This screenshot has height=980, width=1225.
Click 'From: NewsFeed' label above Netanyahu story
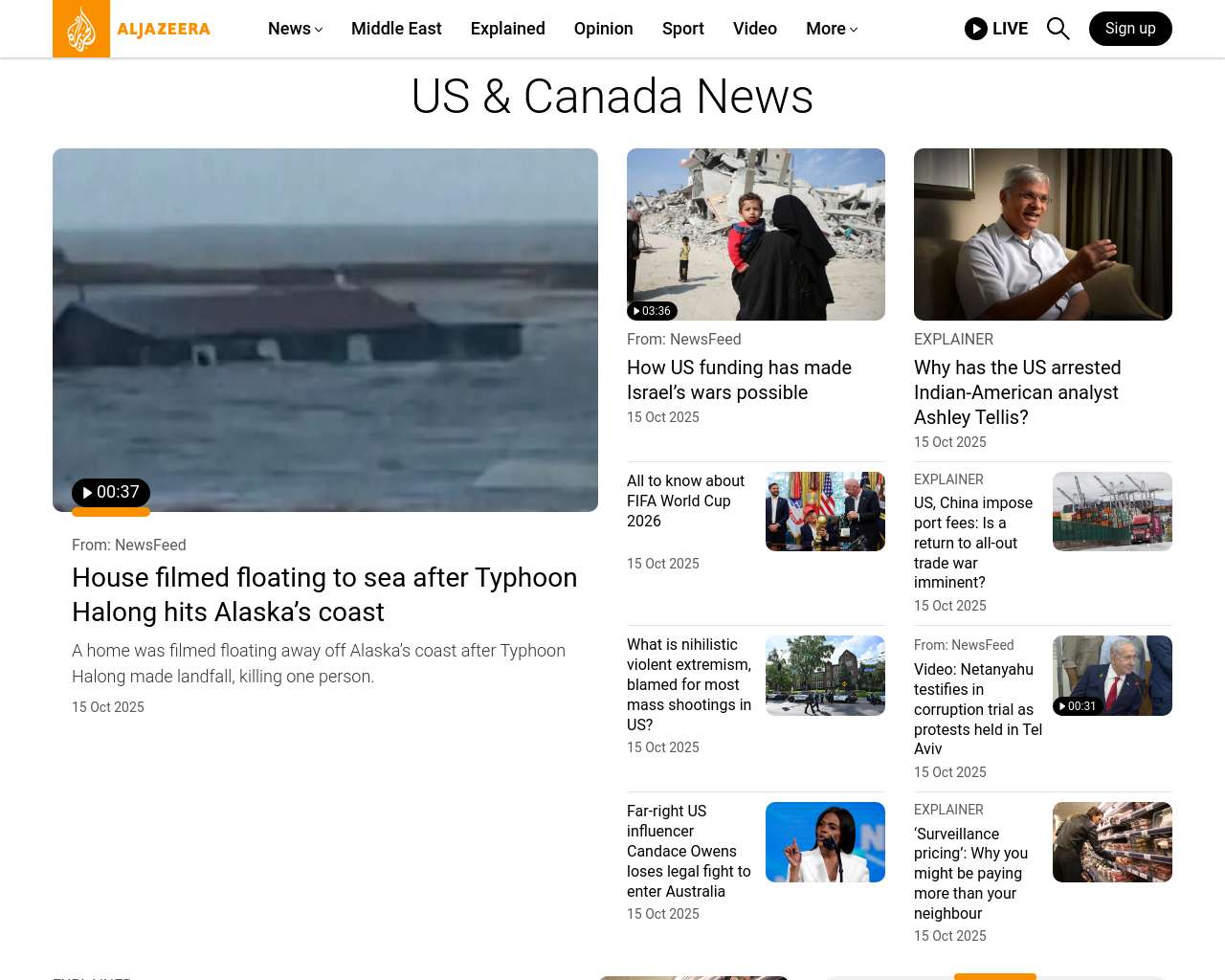tap(964, 645)
